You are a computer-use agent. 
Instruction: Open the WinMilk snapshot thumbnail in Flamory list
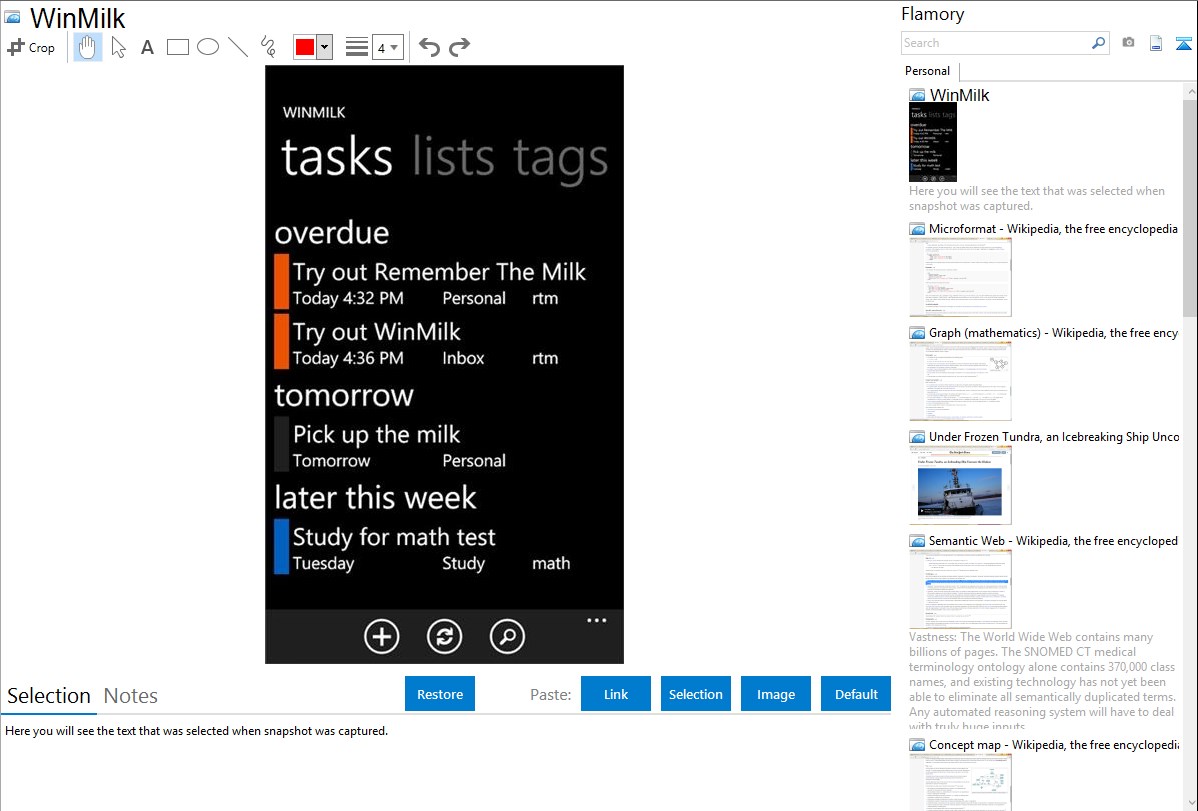(933, 142)
